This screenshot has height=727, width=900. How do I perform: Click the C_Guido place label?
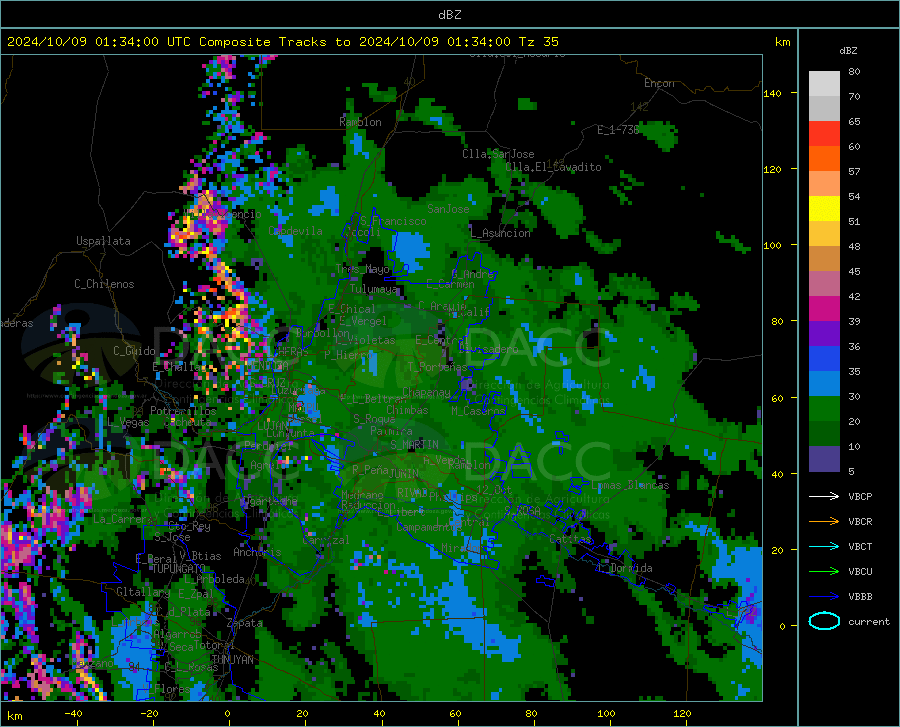(134, 351)
